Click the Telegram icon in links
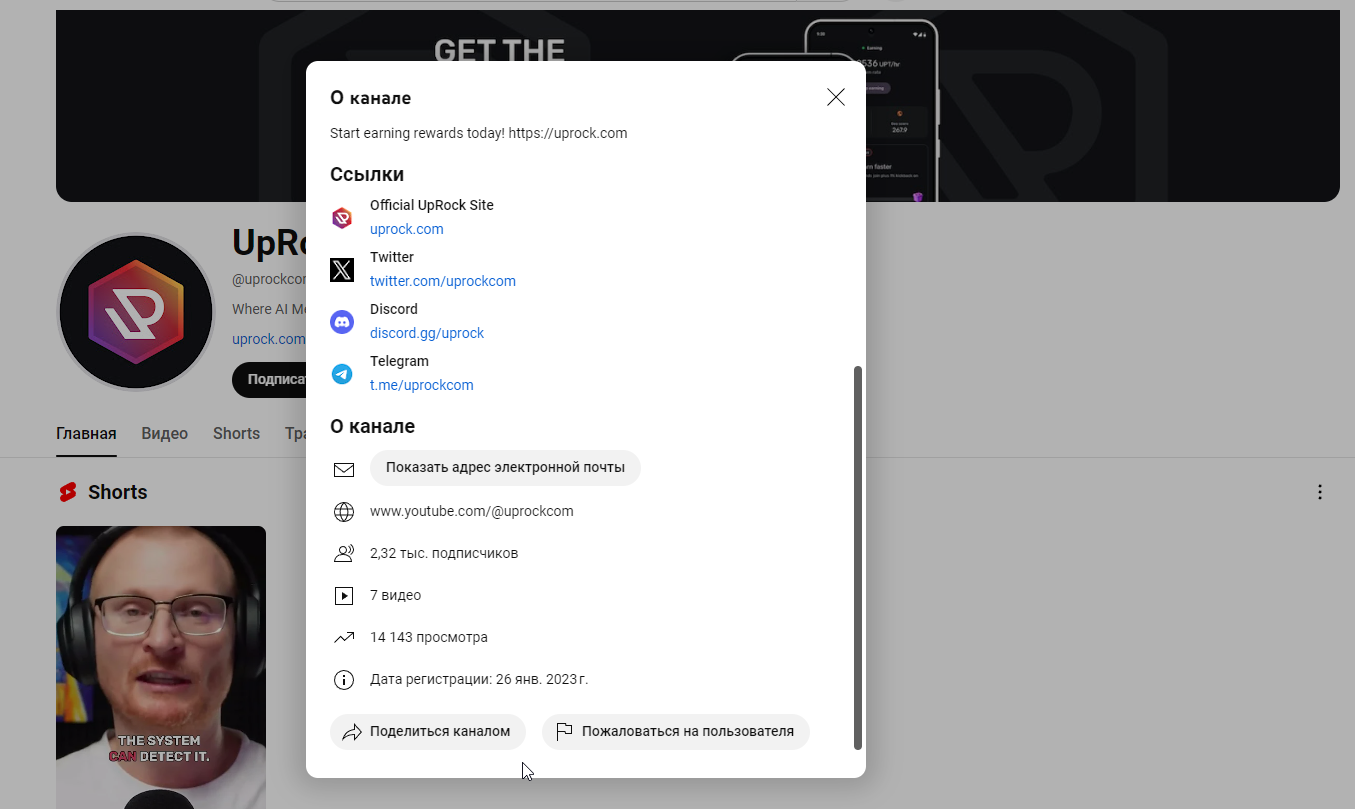This screenshot has height=809, width=1355. coord(342,374)
